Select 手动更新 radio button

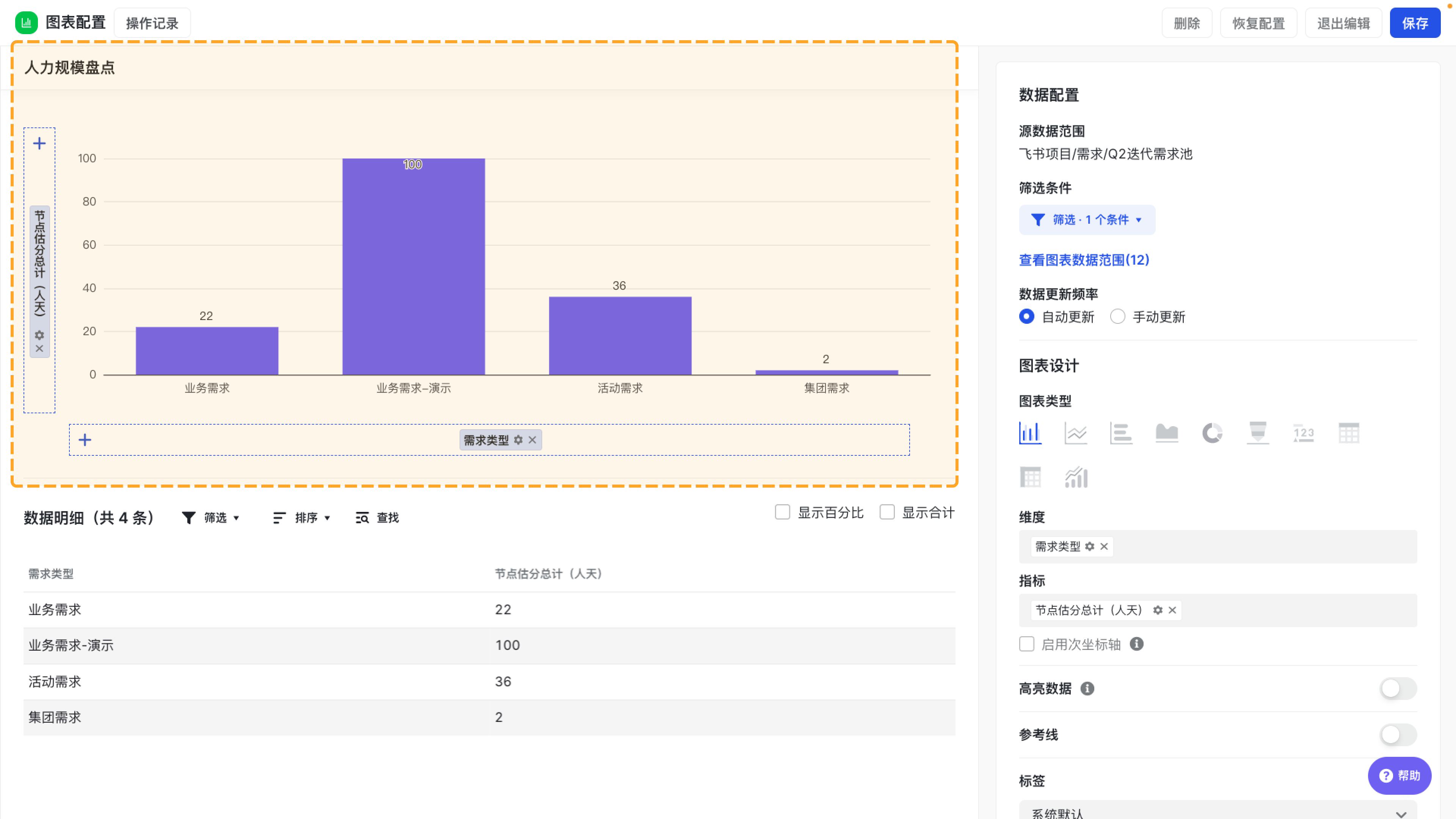pyautogui.click(x=1117, y=317)
